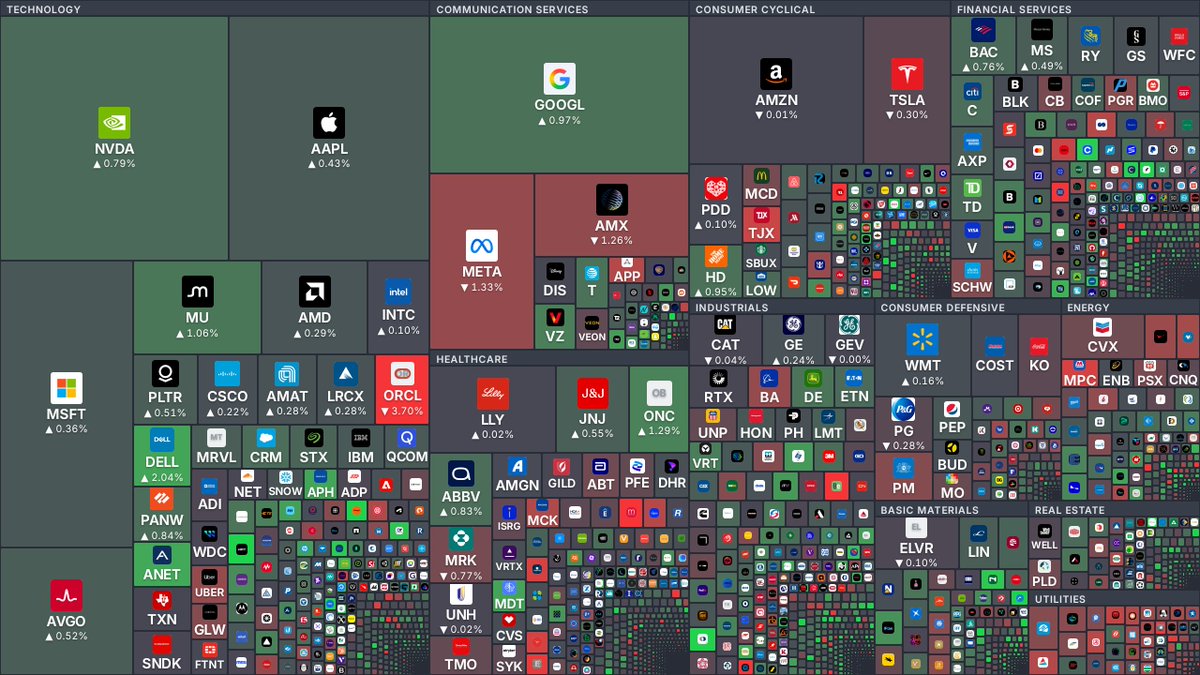This screenshot has width=1200, height=675.
Task: Click the Consumer Cyclical sector header
Action: (756, 9)
